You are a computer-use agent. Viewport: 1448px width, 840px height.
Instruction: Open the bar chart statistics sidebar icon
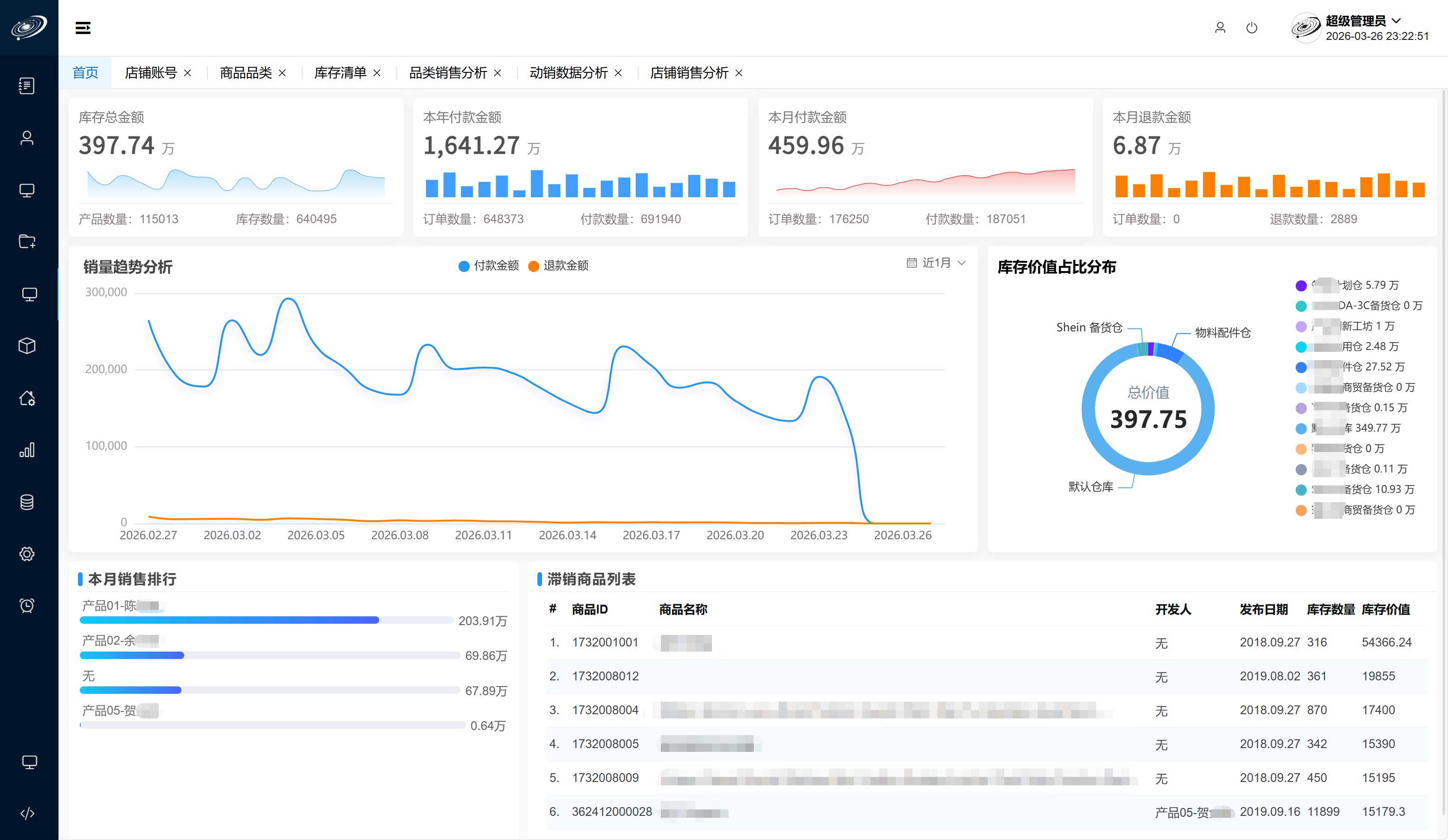point(27,450)
